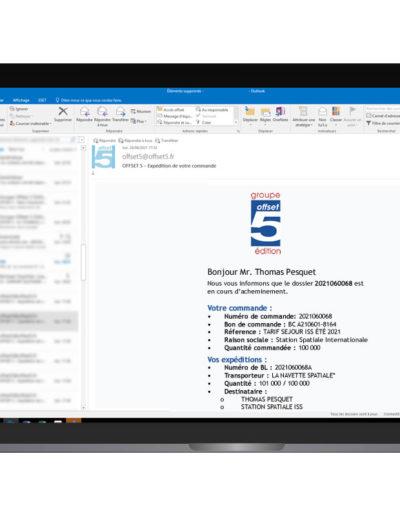Select the Au responsable quick action
400x516 pixels.
(212, 110)
